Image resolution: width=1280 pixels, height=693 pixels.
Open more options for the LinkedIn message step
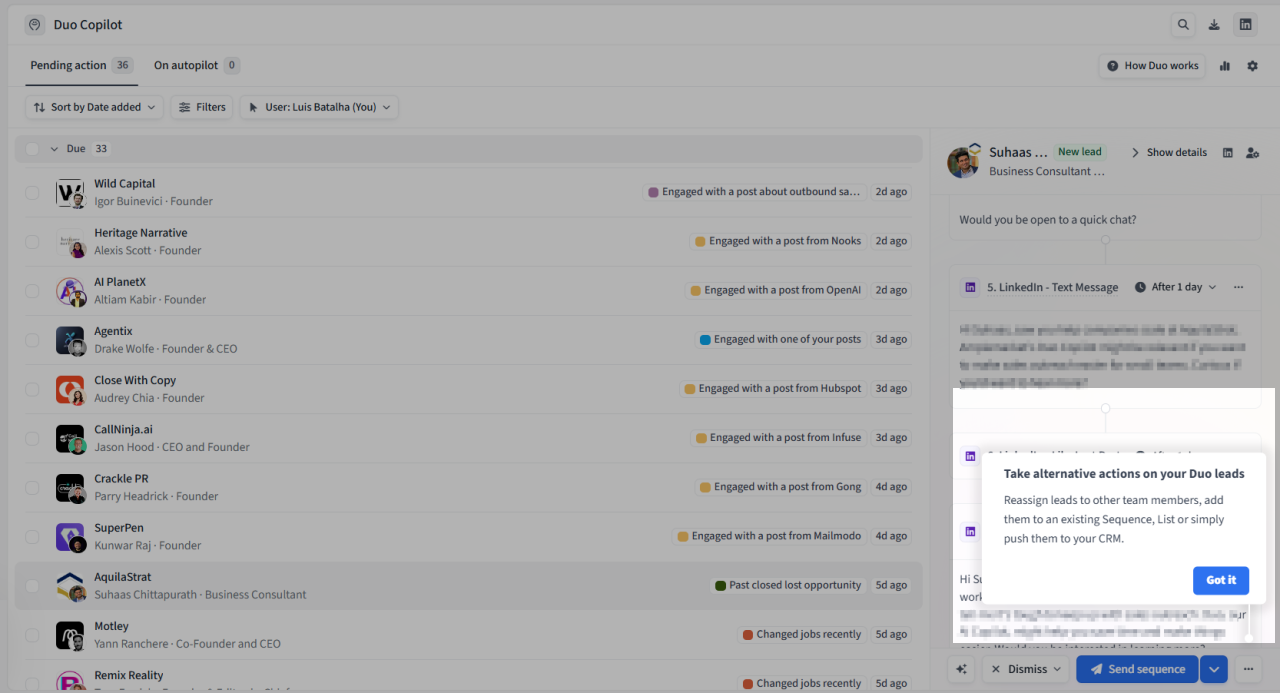pyautogui.click(x=1238, y=287)
